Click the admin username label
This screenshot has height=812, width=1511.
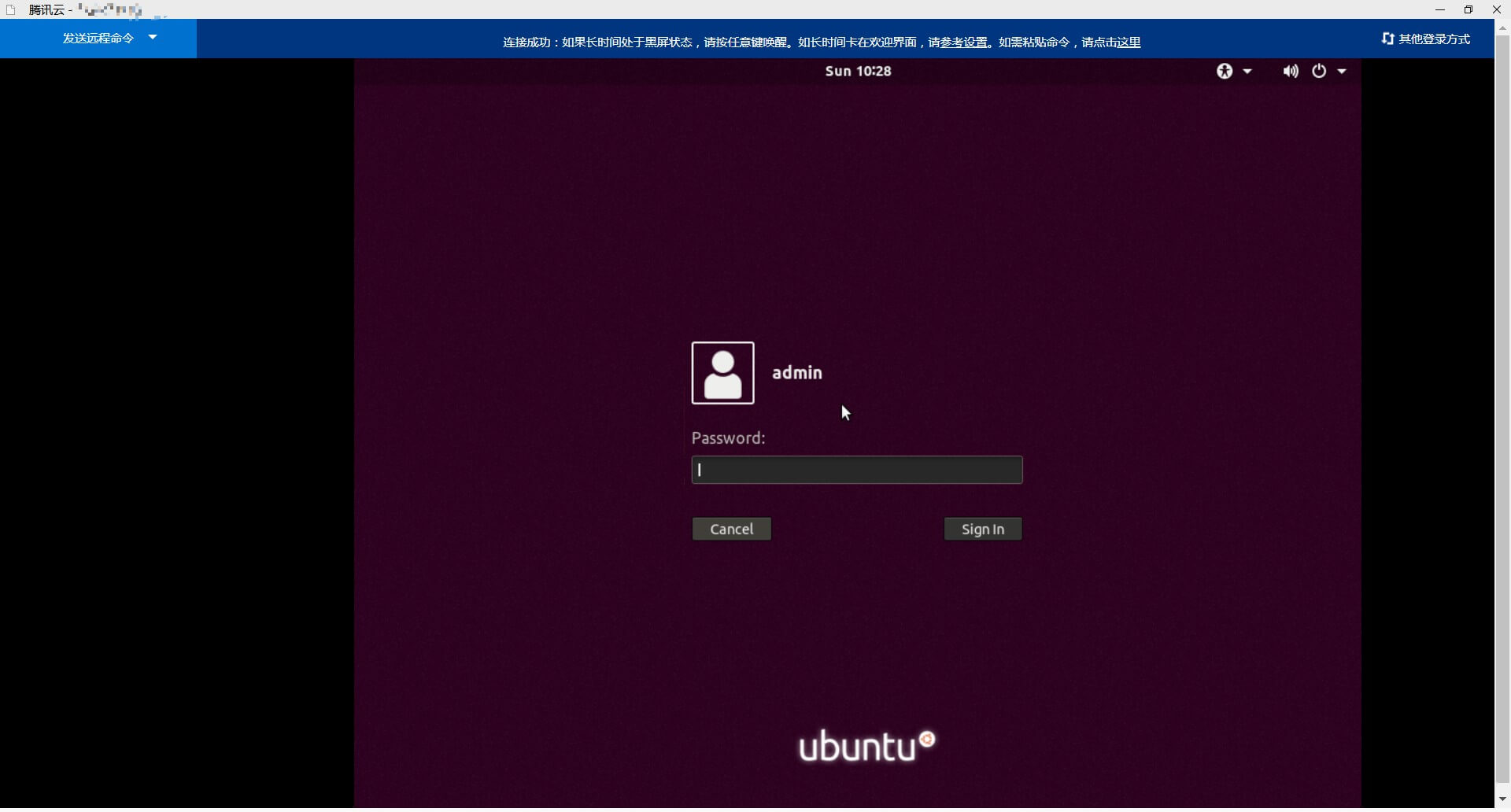[x=797, y=373]
